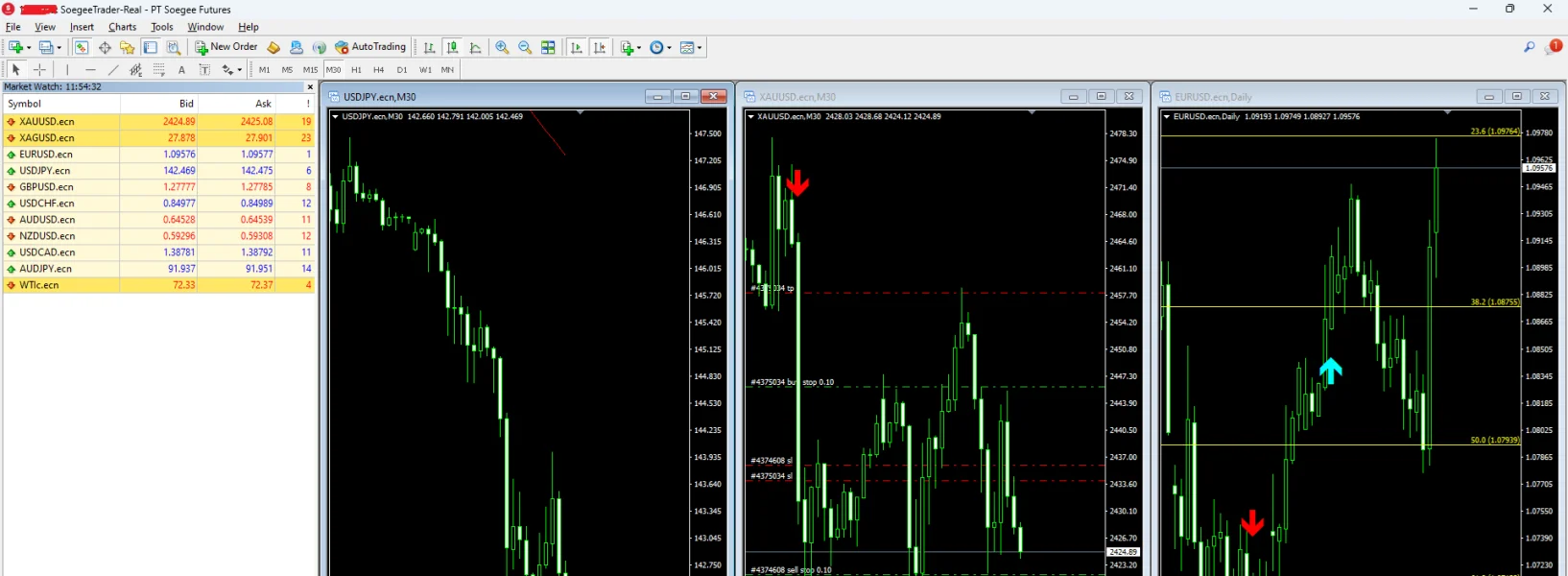Open the Charts menu

tap(122, 27)
